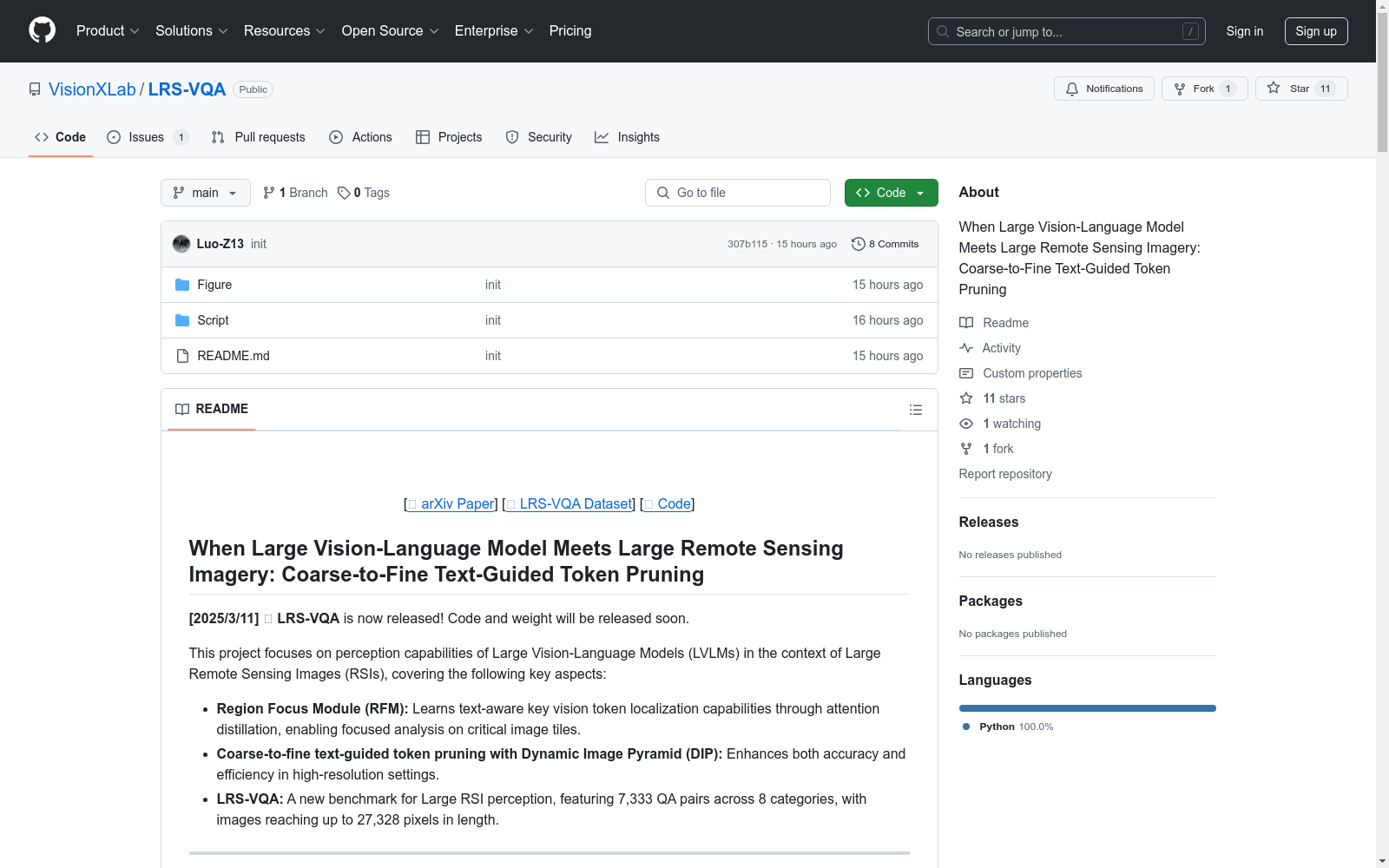Click the Readme book icon in About
This screenshot has width=1389, height=868.
[966, 323]
